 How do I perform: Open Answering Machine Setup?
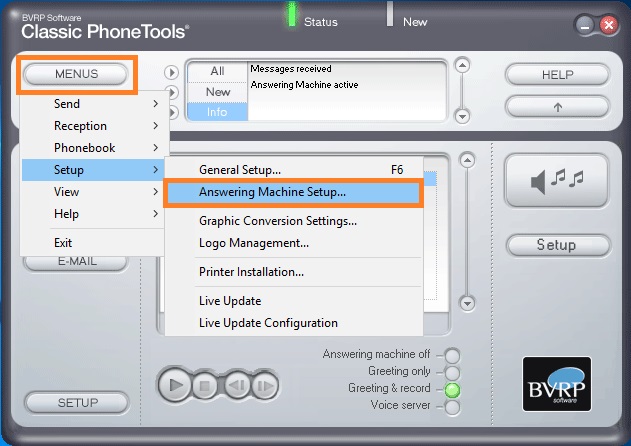(294, 192)
